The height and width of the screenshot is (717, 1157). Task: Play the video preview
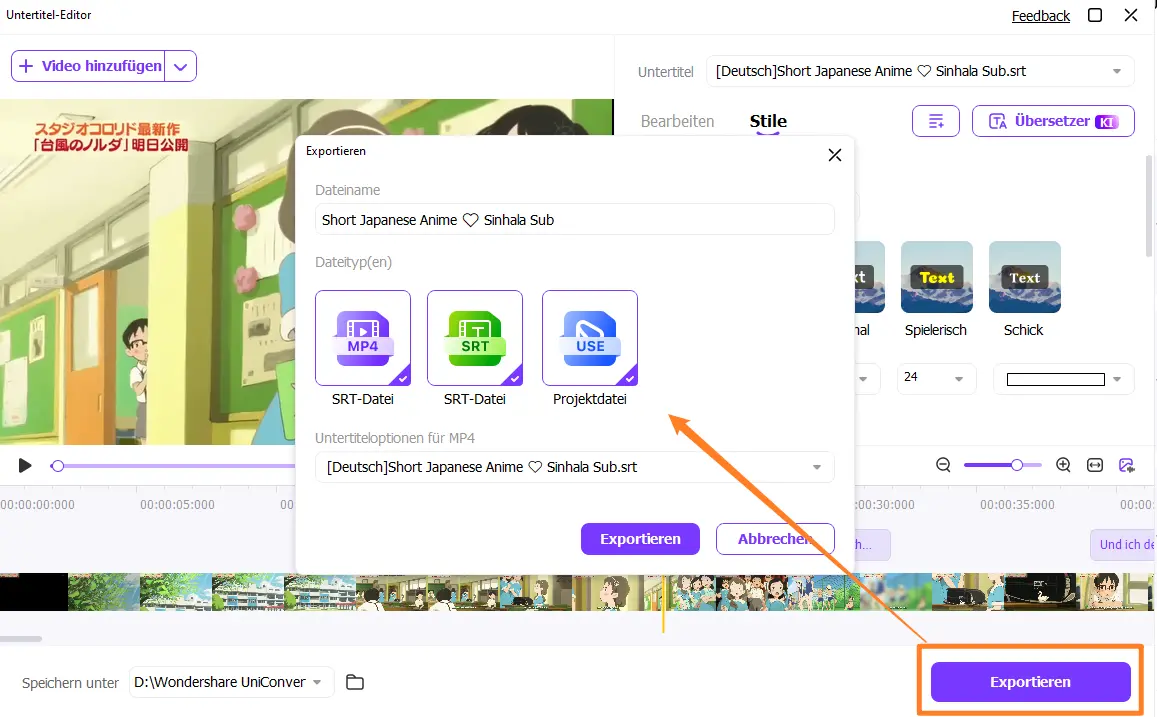[25, 465]
